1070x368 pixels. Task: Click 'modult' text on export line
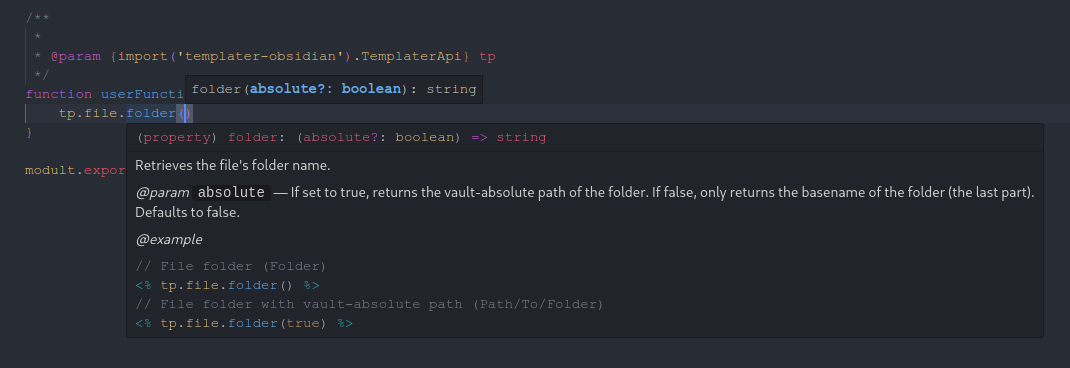(50, 170)
